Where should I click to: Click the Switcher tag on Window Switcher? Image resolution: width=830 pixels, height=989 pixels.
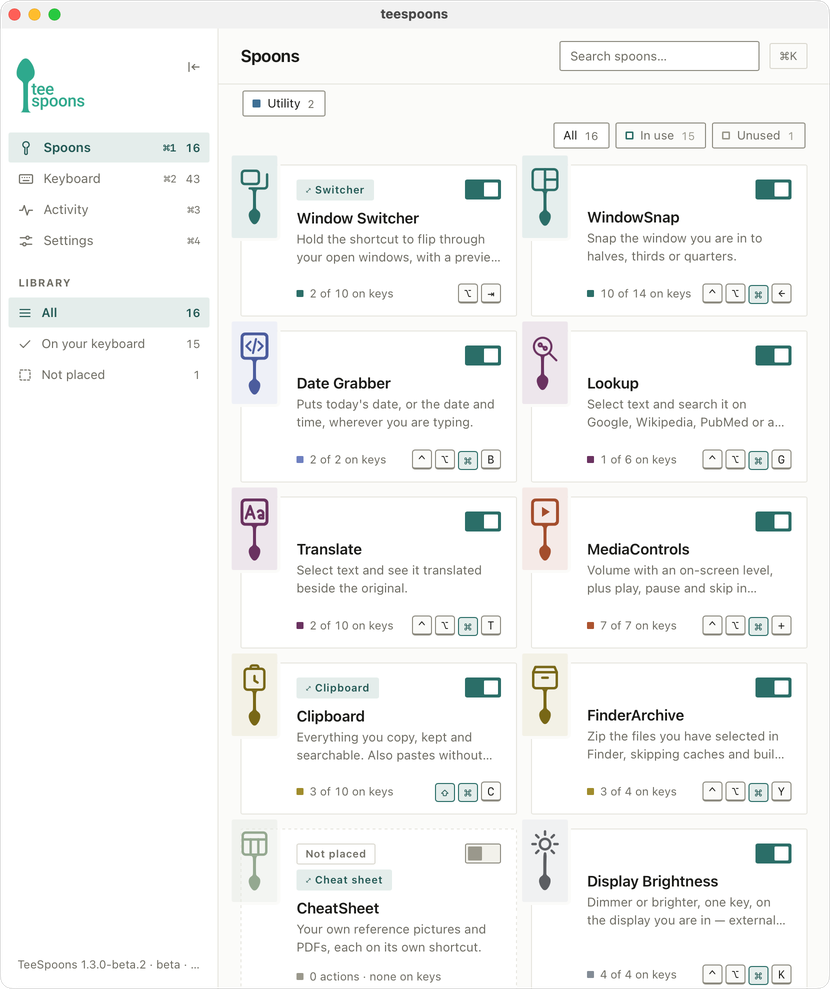tap(335, 190)
